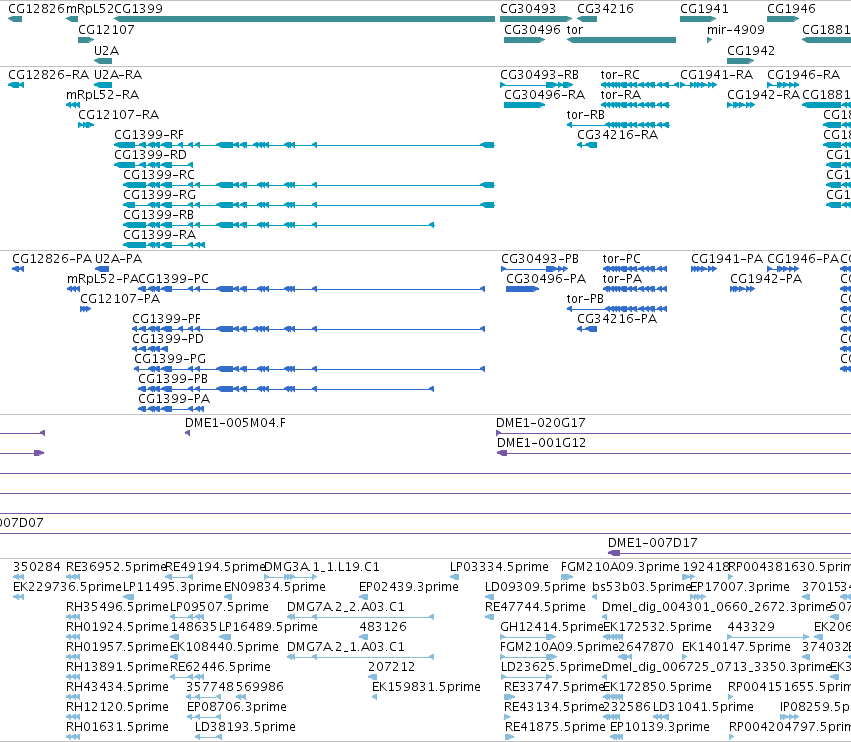This screenshot has width=851, height=742.
Task: Select transcript CG12826-RA
Action: tap(16, 85)
